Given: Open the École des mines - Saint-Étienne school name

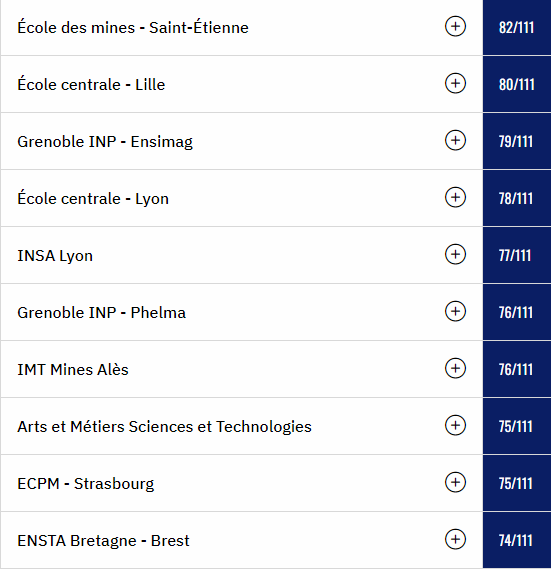Looking at the screenshot, I should tap(133, 27).
